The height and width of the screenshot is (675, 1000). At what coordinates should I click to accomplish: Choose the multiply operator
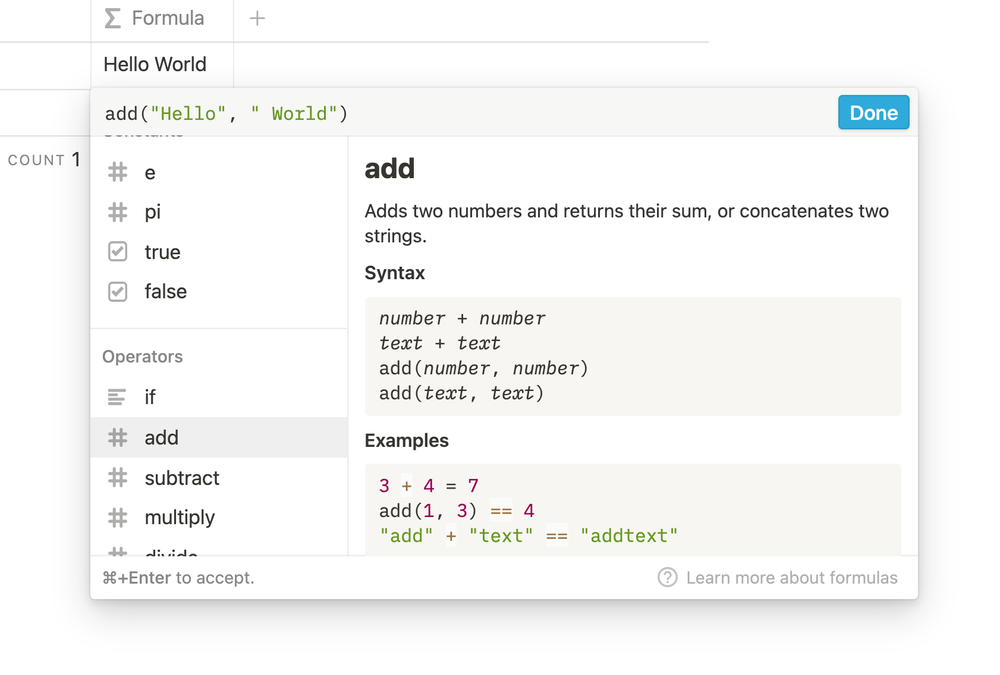(x=219, y=517)
